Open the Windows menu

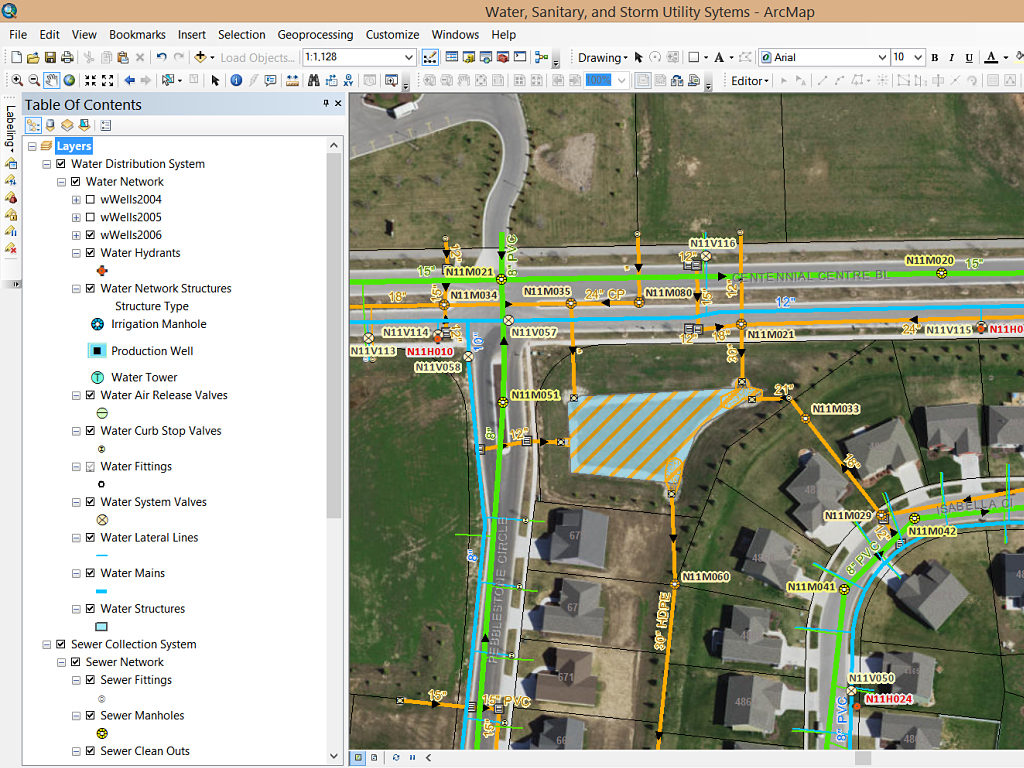click(x=455, y=35)
